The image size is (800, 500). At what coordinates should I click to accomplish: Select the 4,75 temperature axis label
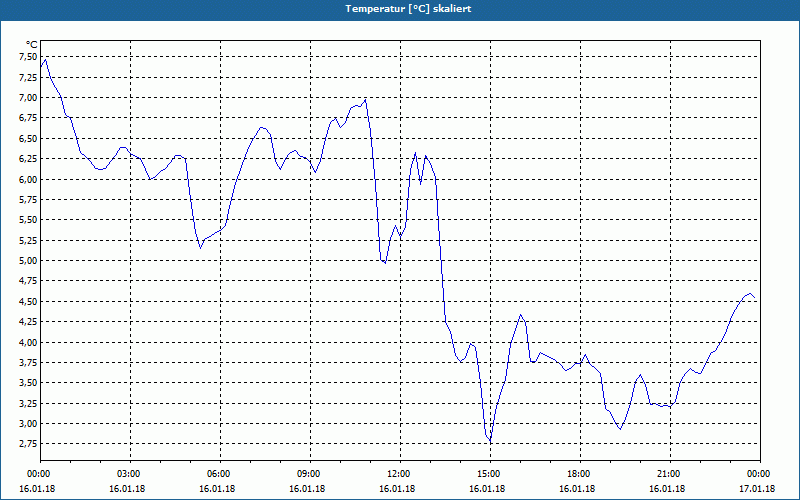point(28,281)
